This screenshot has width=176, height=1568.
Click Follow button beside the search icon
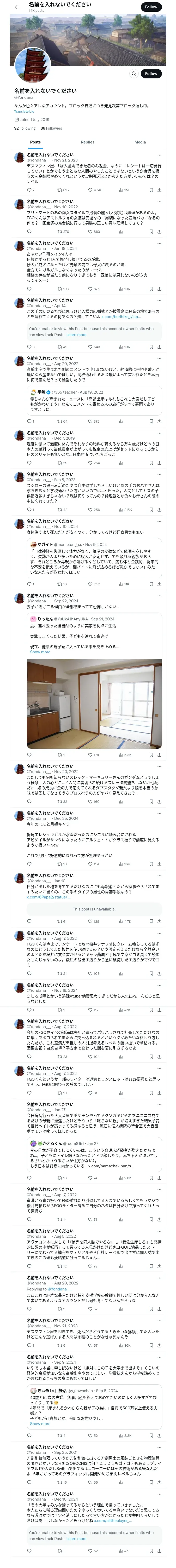point(151,74)
